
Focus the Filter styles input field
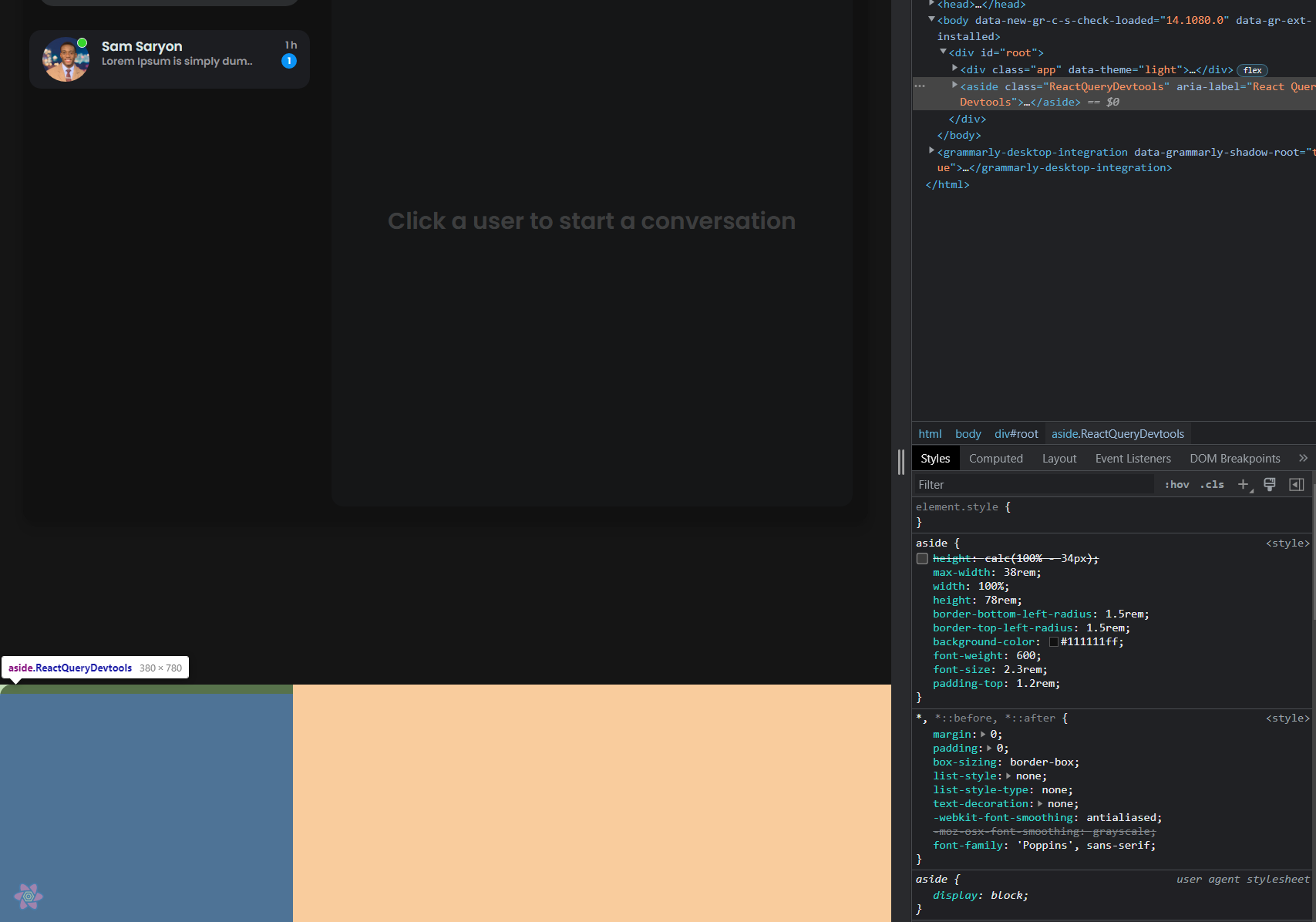1033,484
